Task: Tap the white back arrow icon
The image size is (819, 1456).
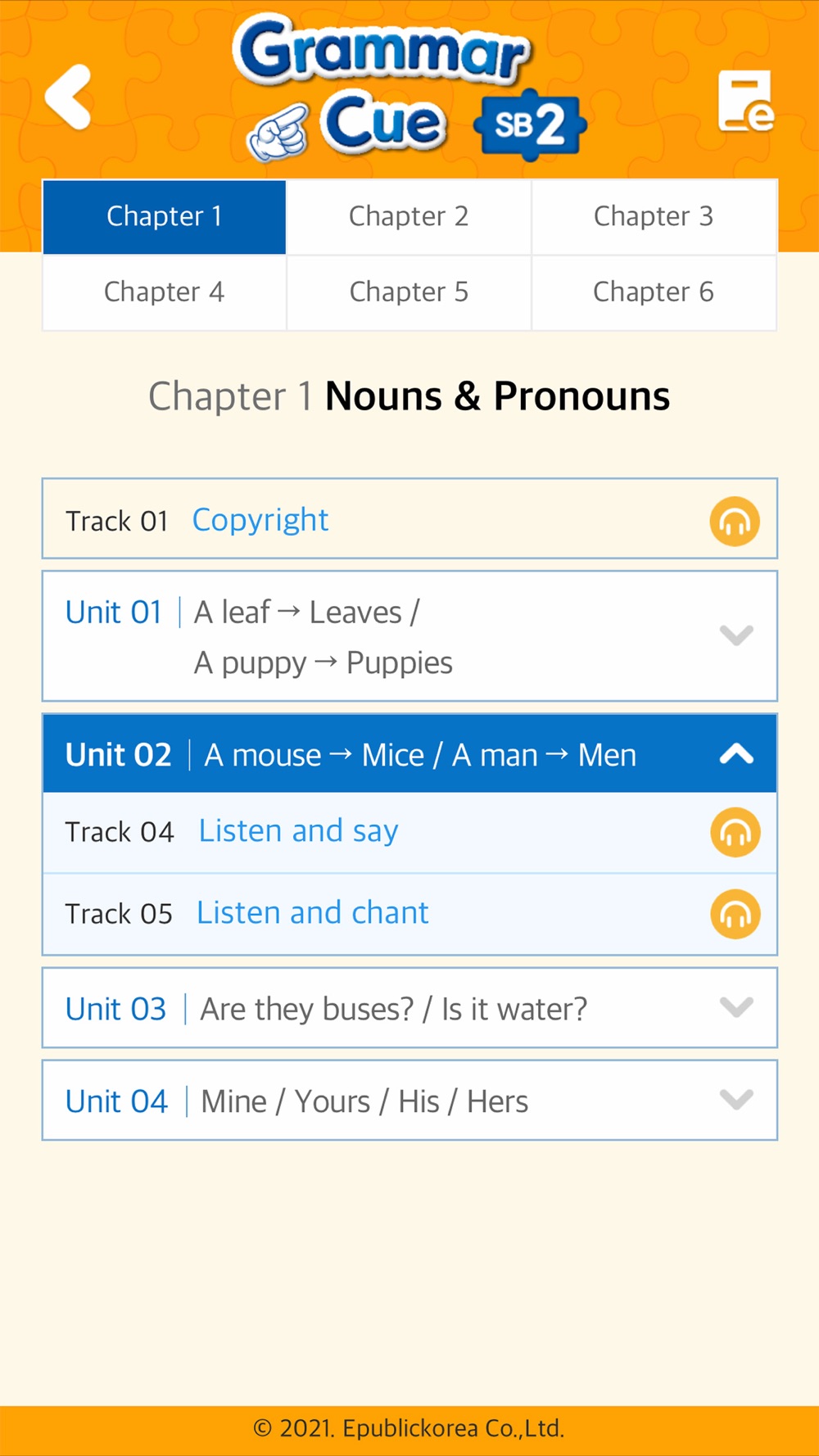Action: [68, 97]
